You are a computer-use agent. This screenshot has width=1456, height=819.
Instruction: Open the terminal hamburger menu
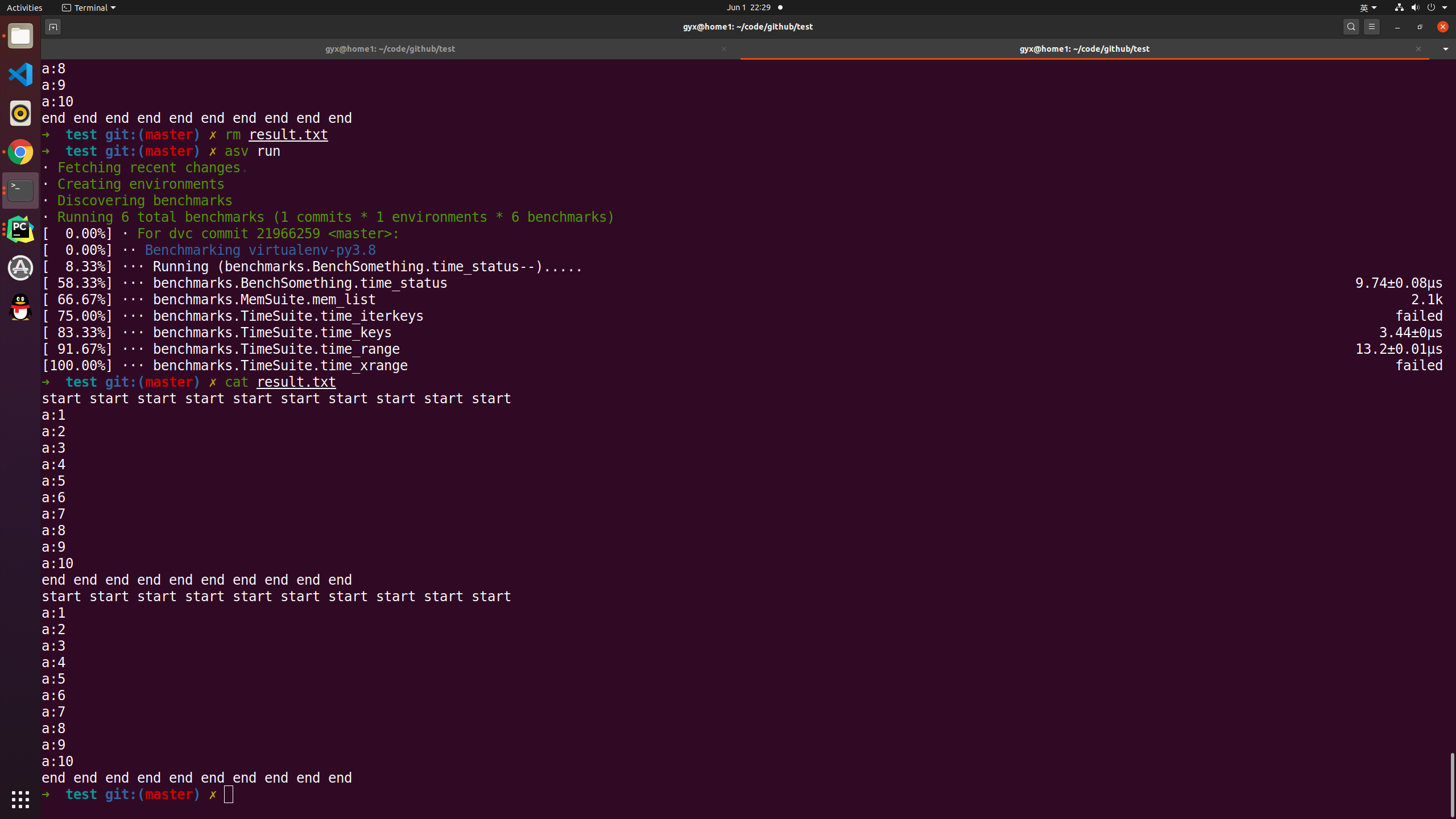(x=1372, y=26)
